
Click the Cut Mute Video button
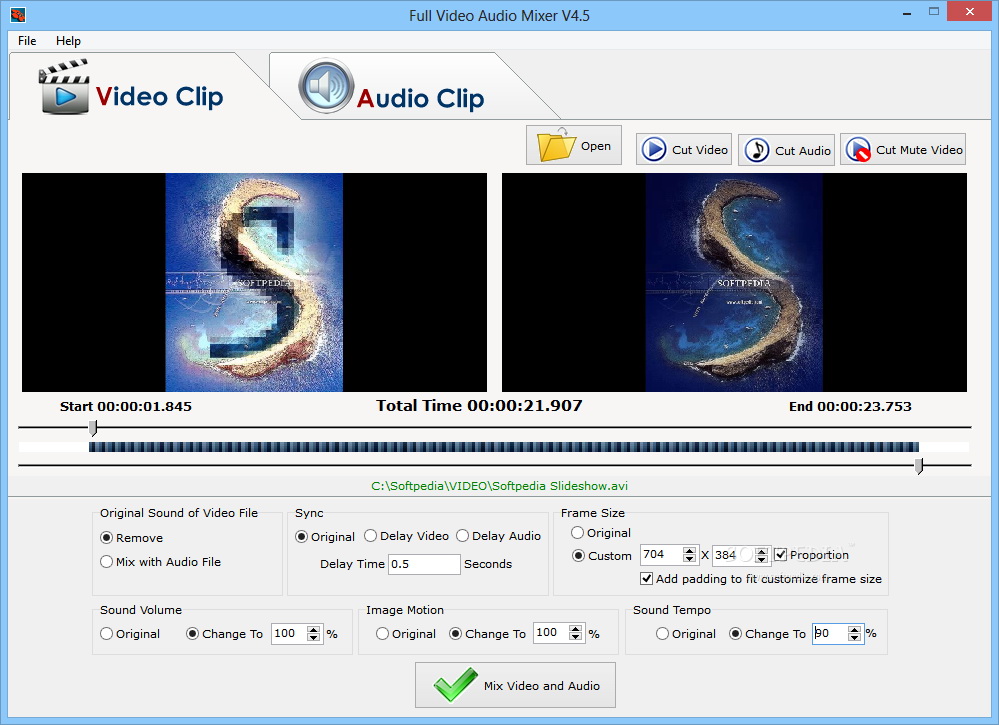[x=903, y=150]
